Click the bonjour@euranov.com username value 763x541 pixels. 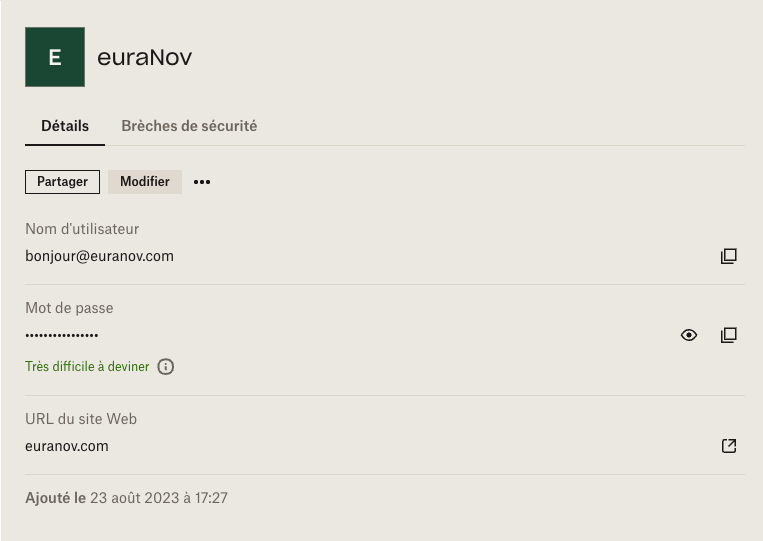click(99, 256)
